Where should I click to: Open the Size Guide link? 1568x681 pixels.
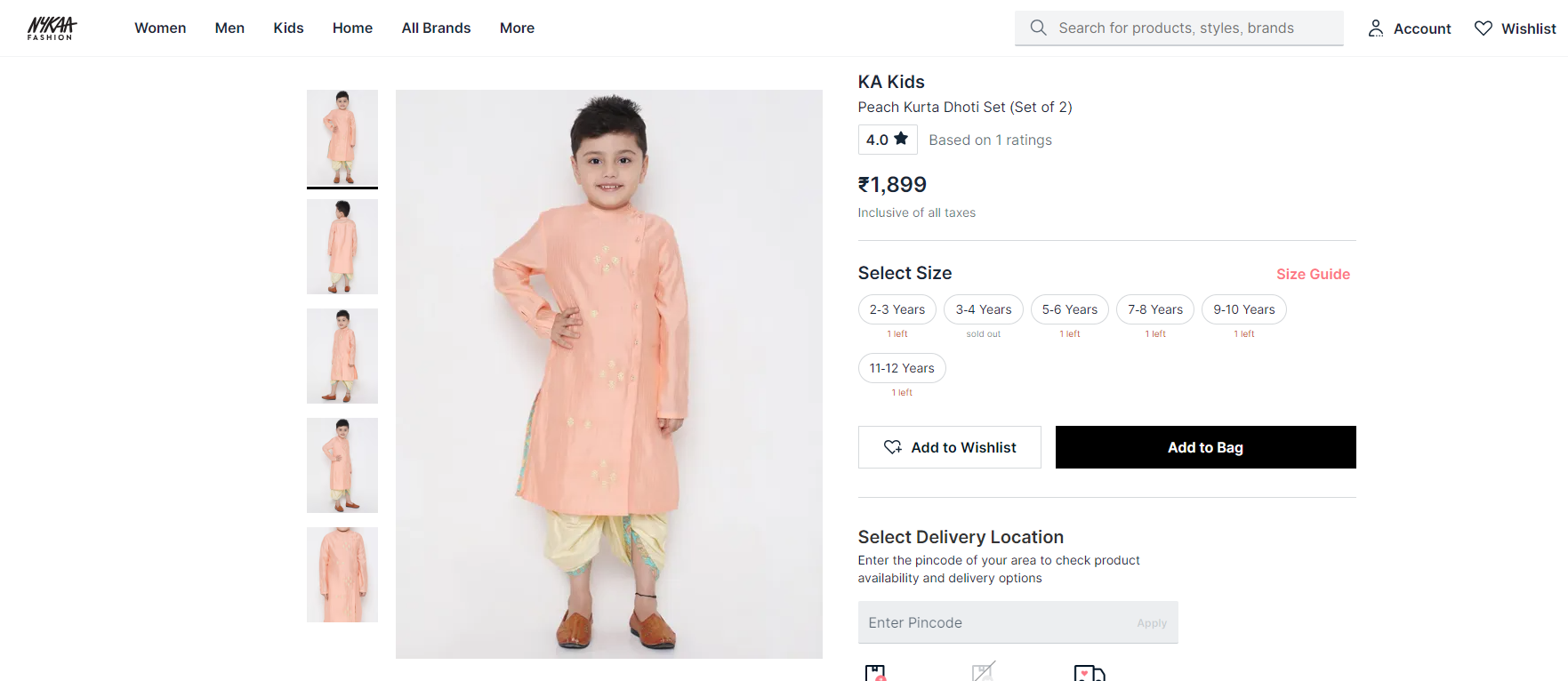click(x=1313, y=274)
